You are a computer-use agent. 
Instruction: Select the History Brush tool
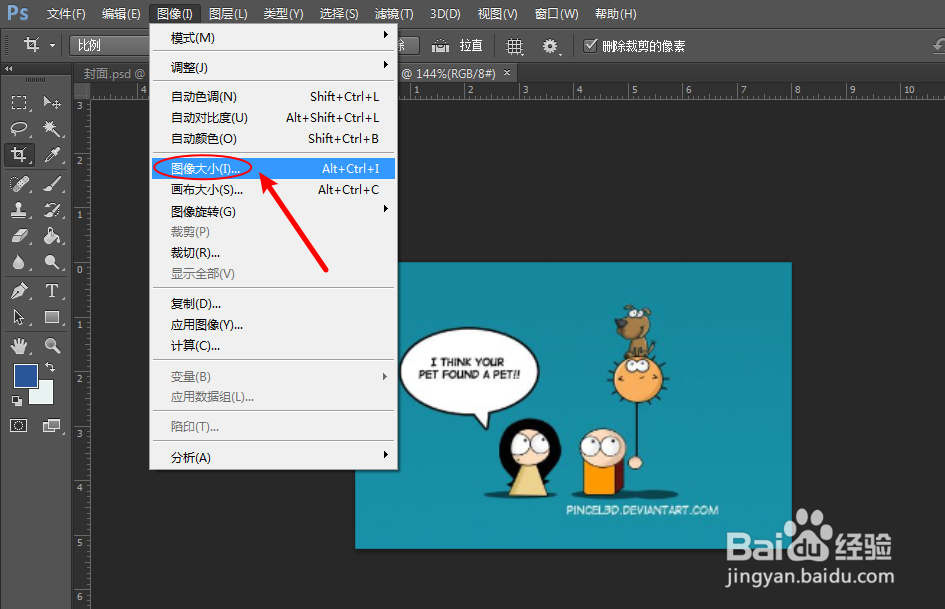point(52,210)
